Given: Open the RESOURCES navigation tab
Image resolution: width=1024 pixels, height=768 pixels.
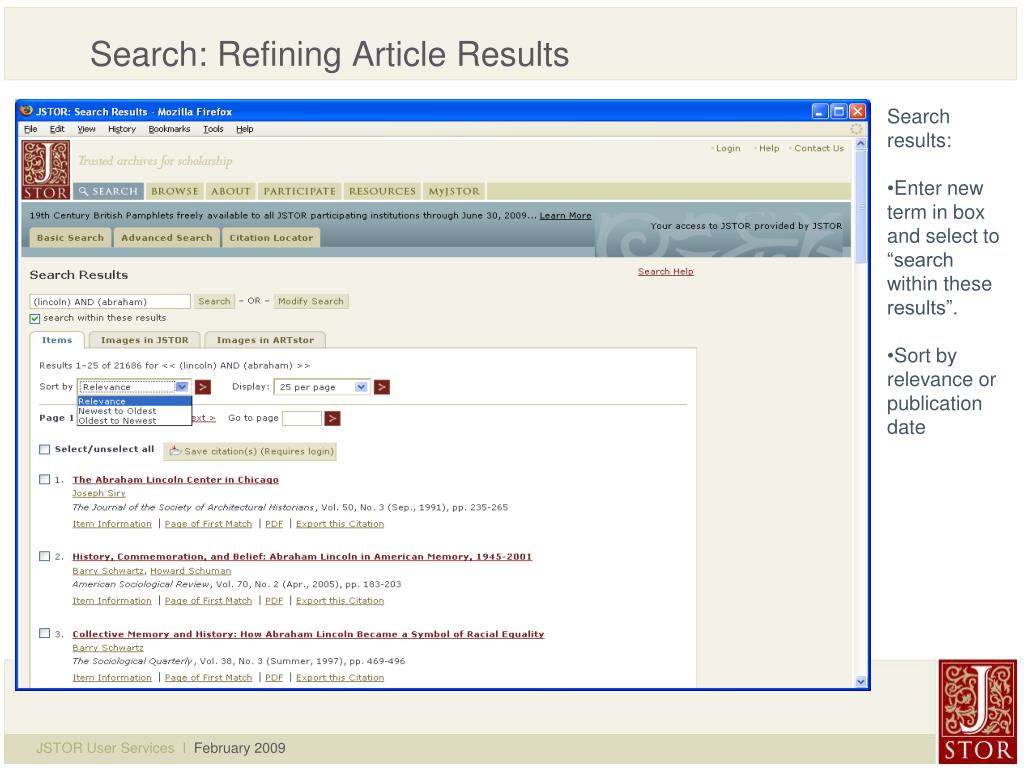Looking at the screenshot, I should (x=382, y=191).
